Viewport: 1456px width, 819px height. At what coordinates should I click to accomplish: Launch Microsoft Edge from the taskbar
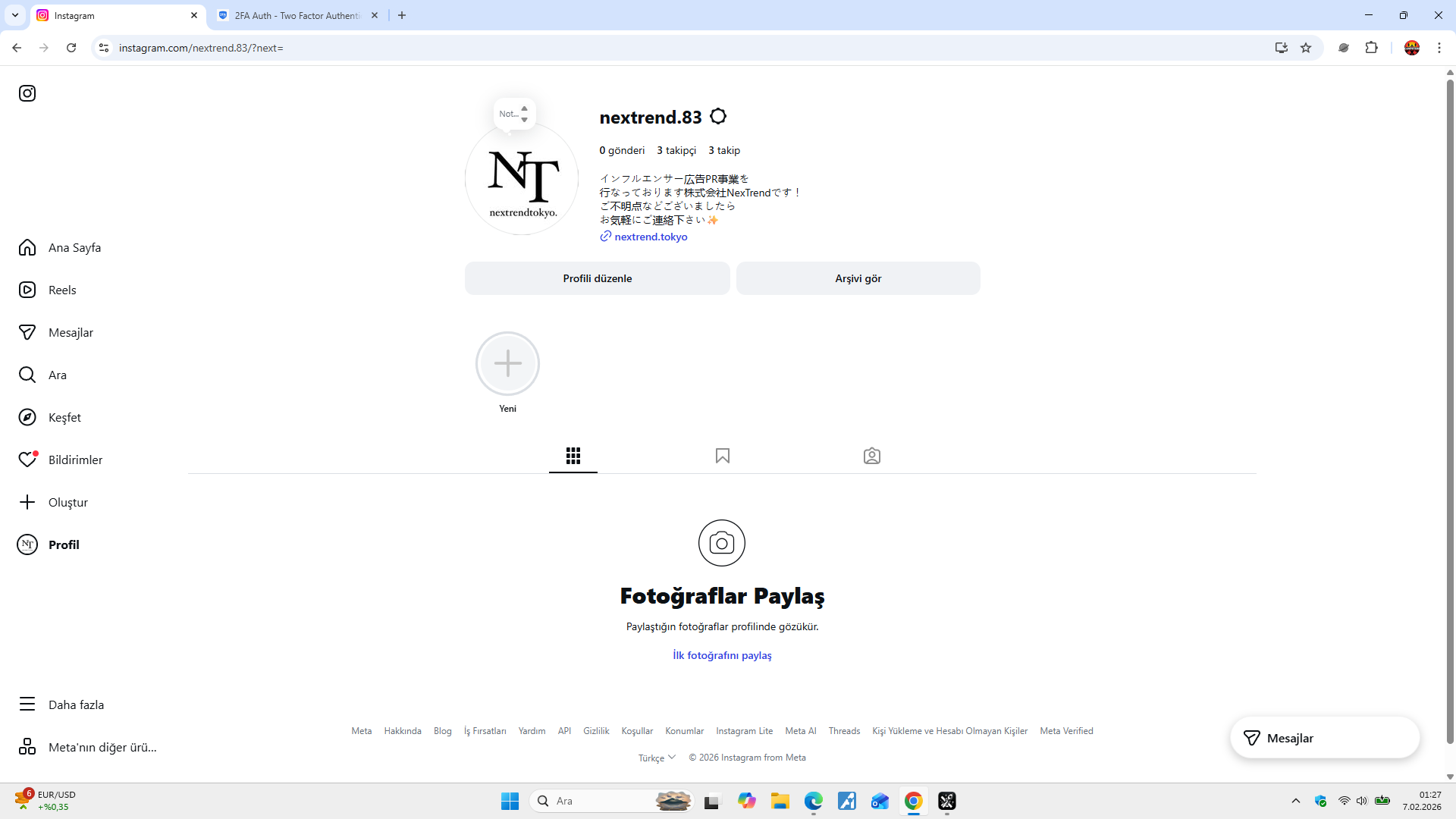click(x=814, y=801)
